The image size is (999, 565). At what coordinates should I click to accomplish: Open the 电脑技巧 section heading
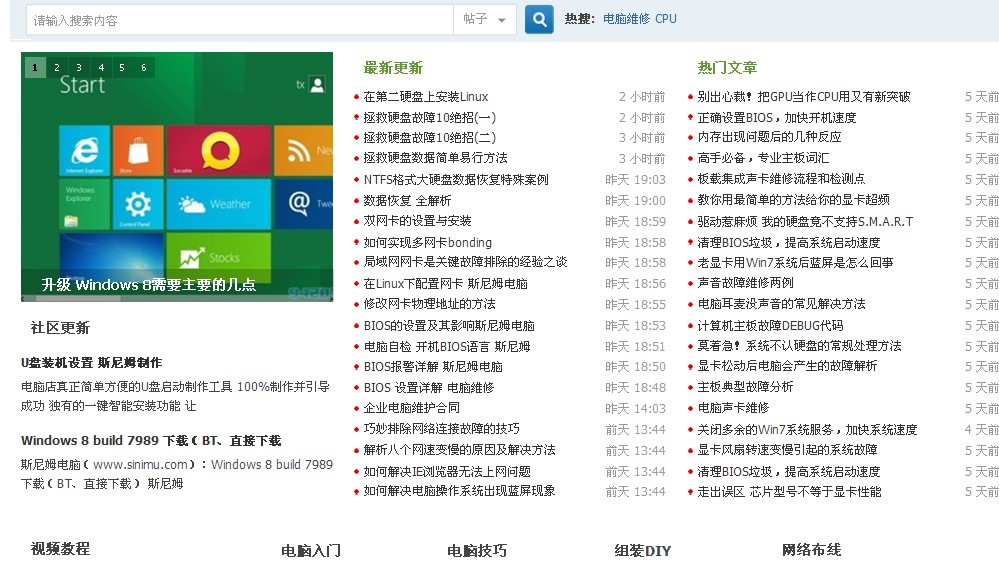(477, 550)
